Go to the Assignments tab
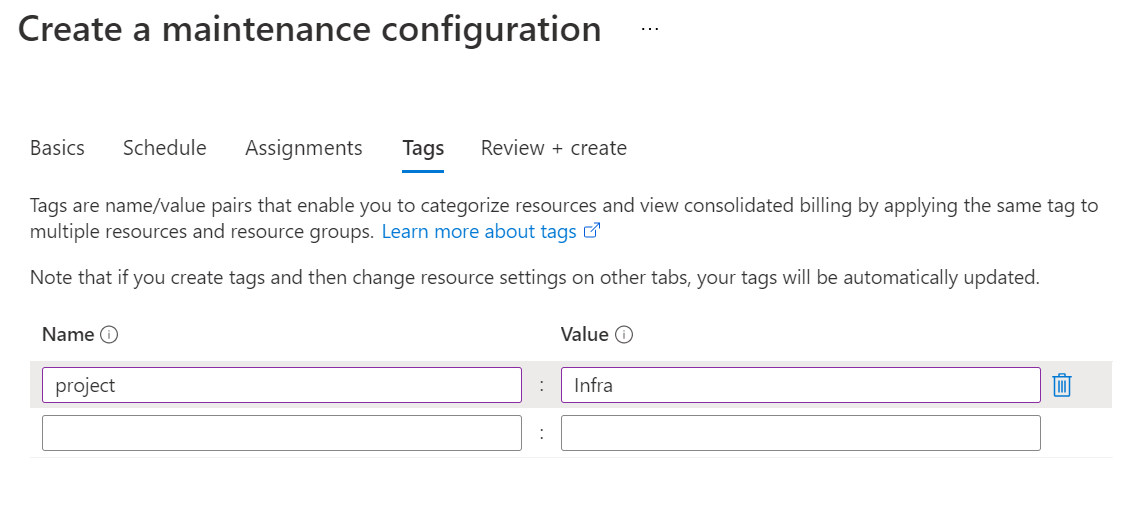The height and width of the screenshot is (510, 1138). 303,148
